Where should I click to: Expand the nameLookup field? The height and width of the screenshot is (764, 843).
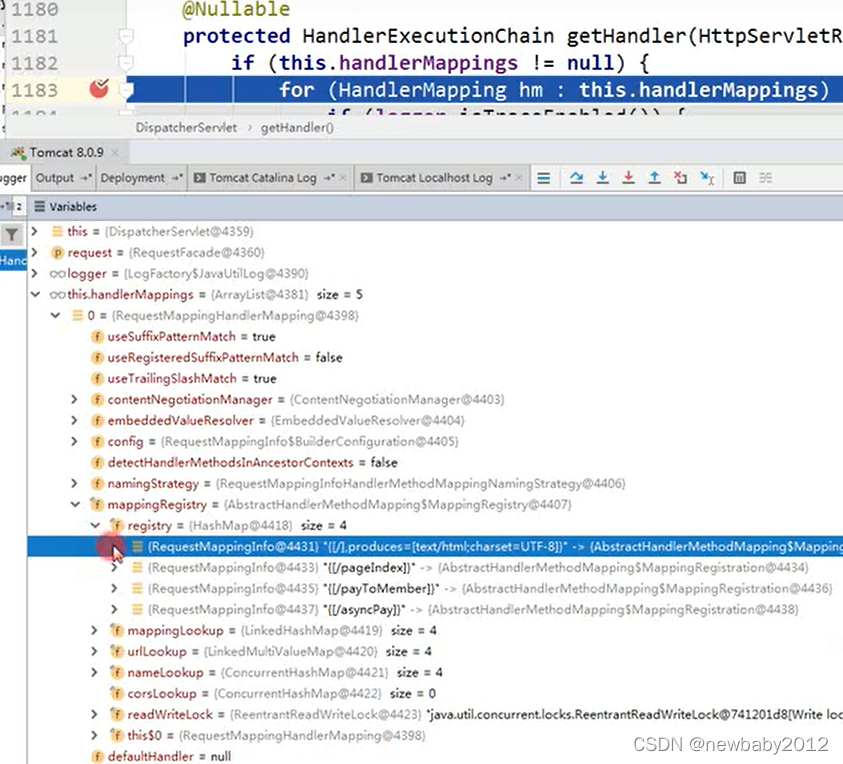pyautogui.click(x=95, y=672)
